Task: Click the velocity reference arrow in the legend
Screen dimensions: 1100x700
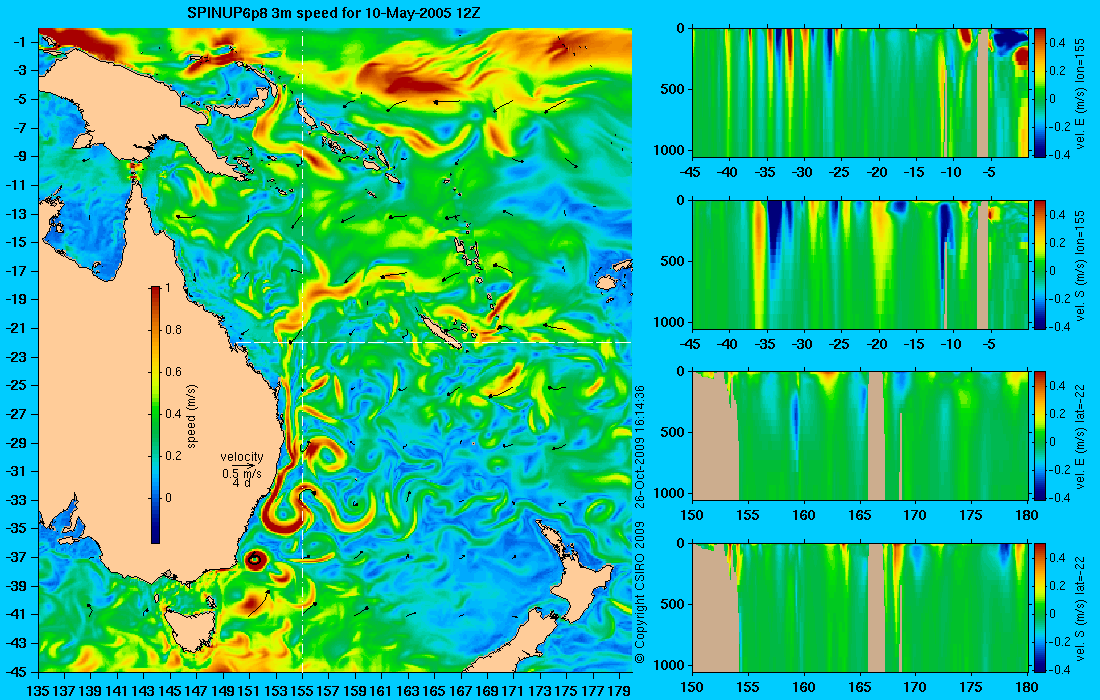Action: pos(243,465)
